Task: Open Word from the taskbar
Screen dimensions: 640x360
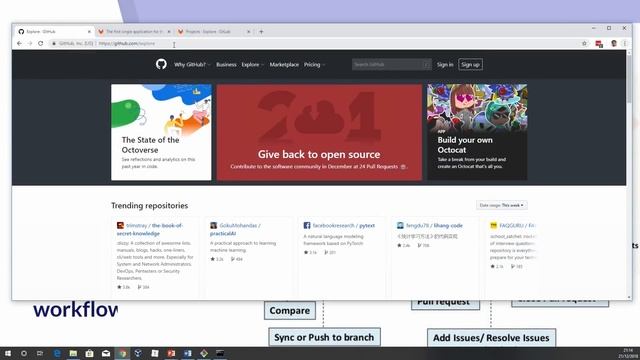Action: [x=187, y=353]
